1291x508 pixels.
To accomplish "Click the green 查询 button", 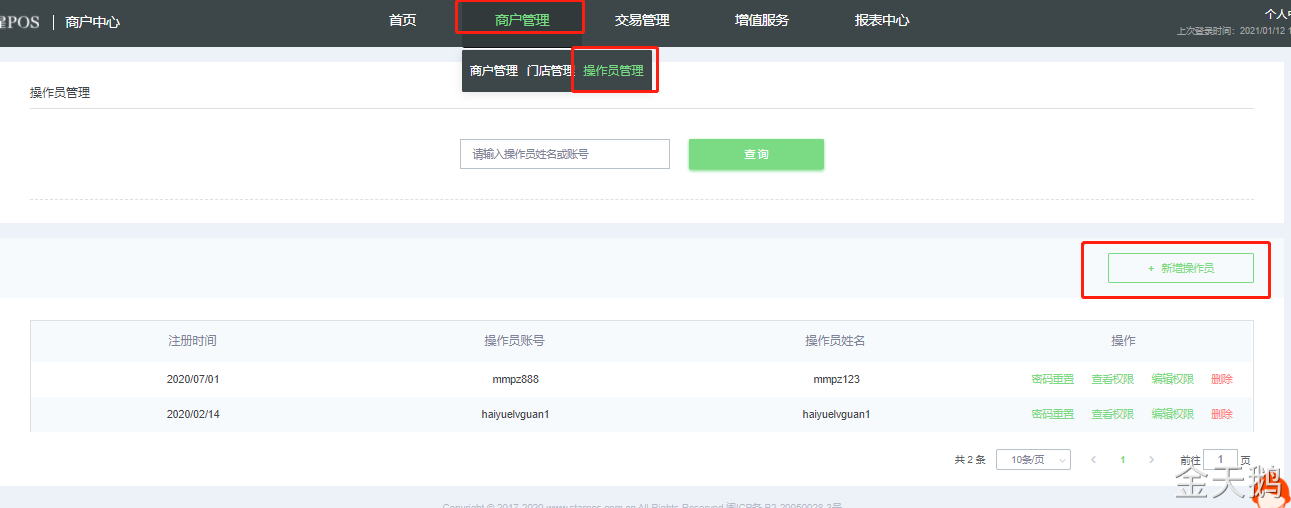I will pyautogui.click(x=756, y=154).
